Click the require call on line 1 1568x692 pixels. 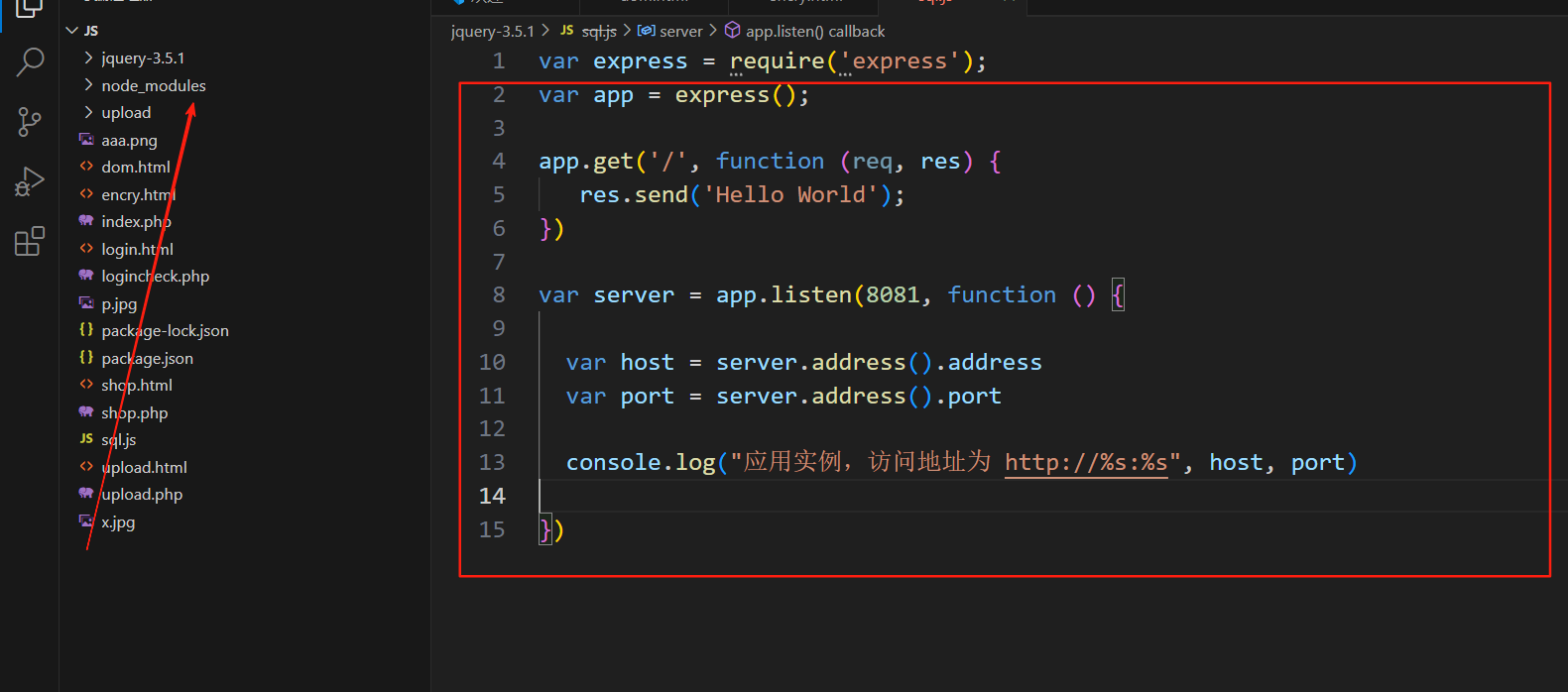click(x=777, y=61)
